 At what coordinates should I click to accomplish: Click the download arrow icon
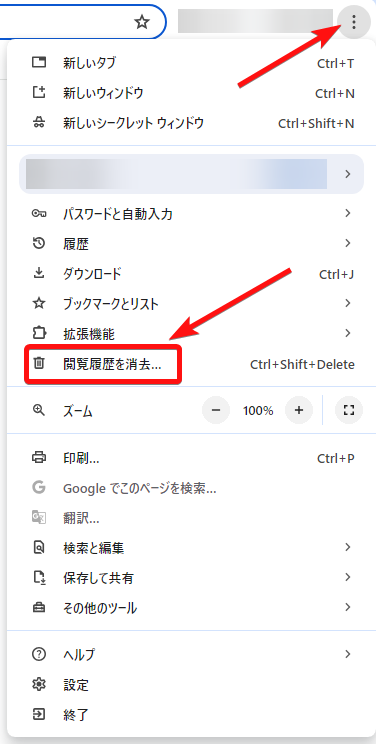[39, 273]
